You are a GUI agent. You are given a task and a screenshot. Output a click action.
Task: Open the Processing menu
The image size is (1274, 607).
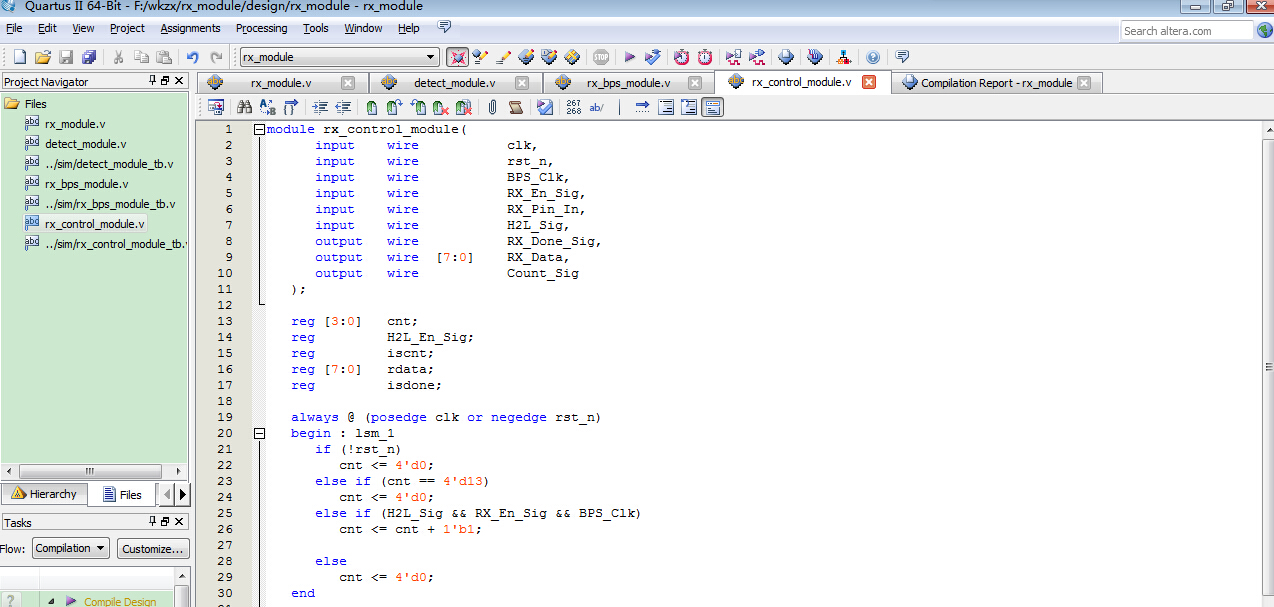click(x=261, y=28)
